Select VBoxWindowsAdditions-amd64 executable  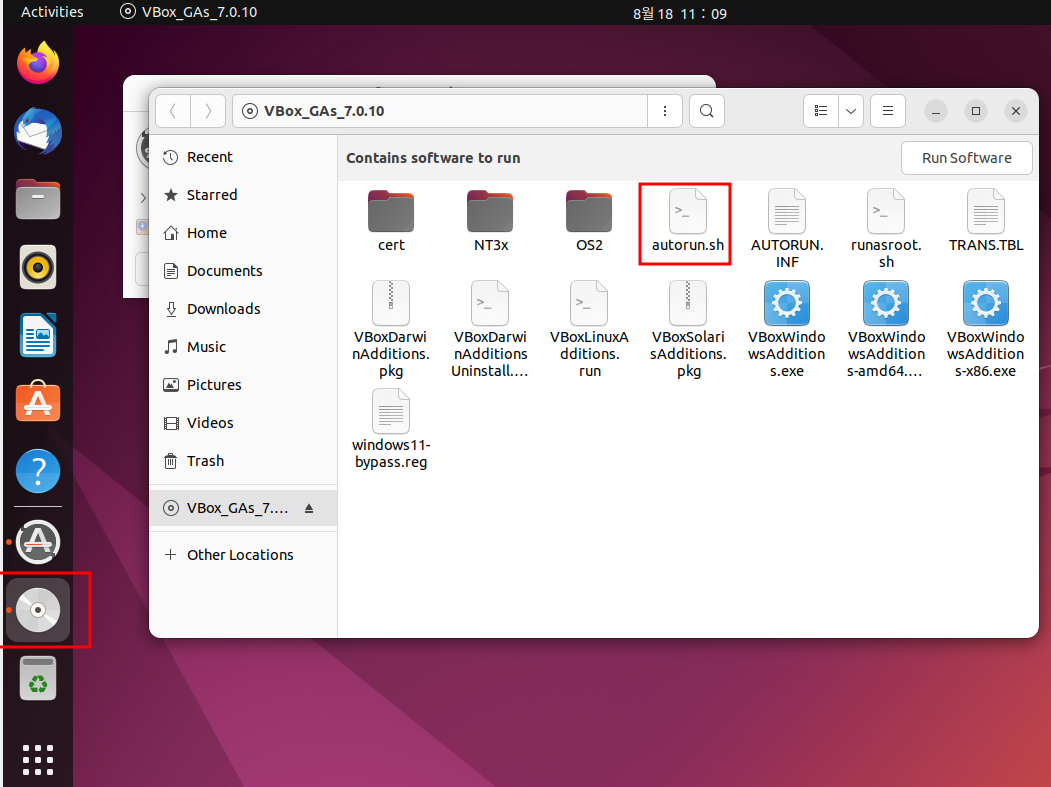click(886, 330)
